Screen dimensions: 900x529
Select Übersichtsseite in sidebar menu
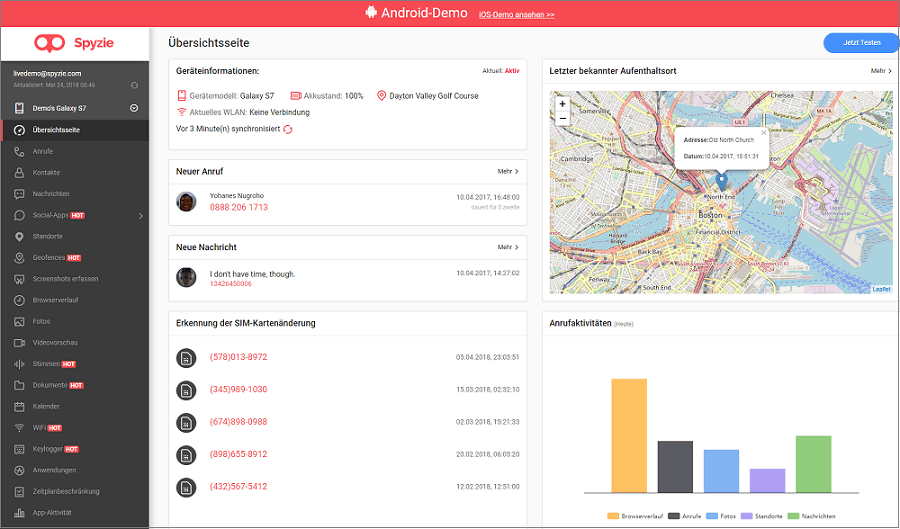point(75,130)
